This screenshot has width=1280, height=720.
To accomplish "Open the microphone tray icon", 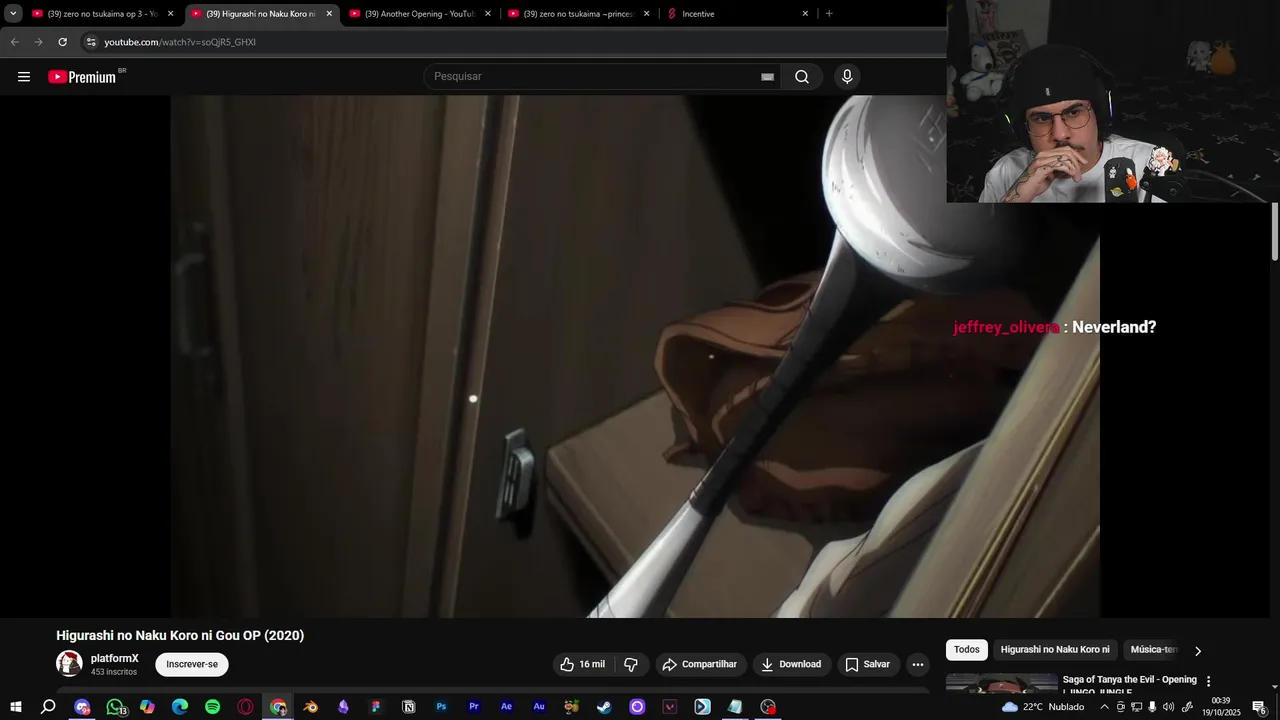I will point(1152,707).
